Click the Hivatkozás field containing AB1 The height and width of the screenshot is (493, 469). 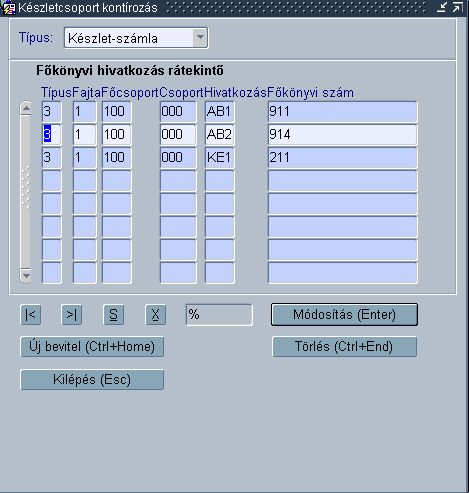point(220,111)
